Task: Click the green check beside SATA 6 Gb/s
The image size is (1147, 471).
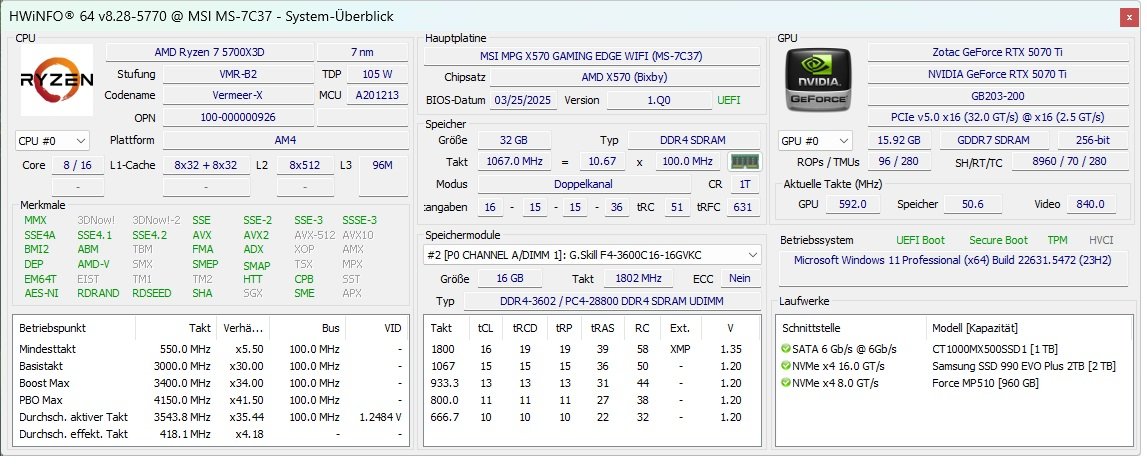Action: (786, 349)
